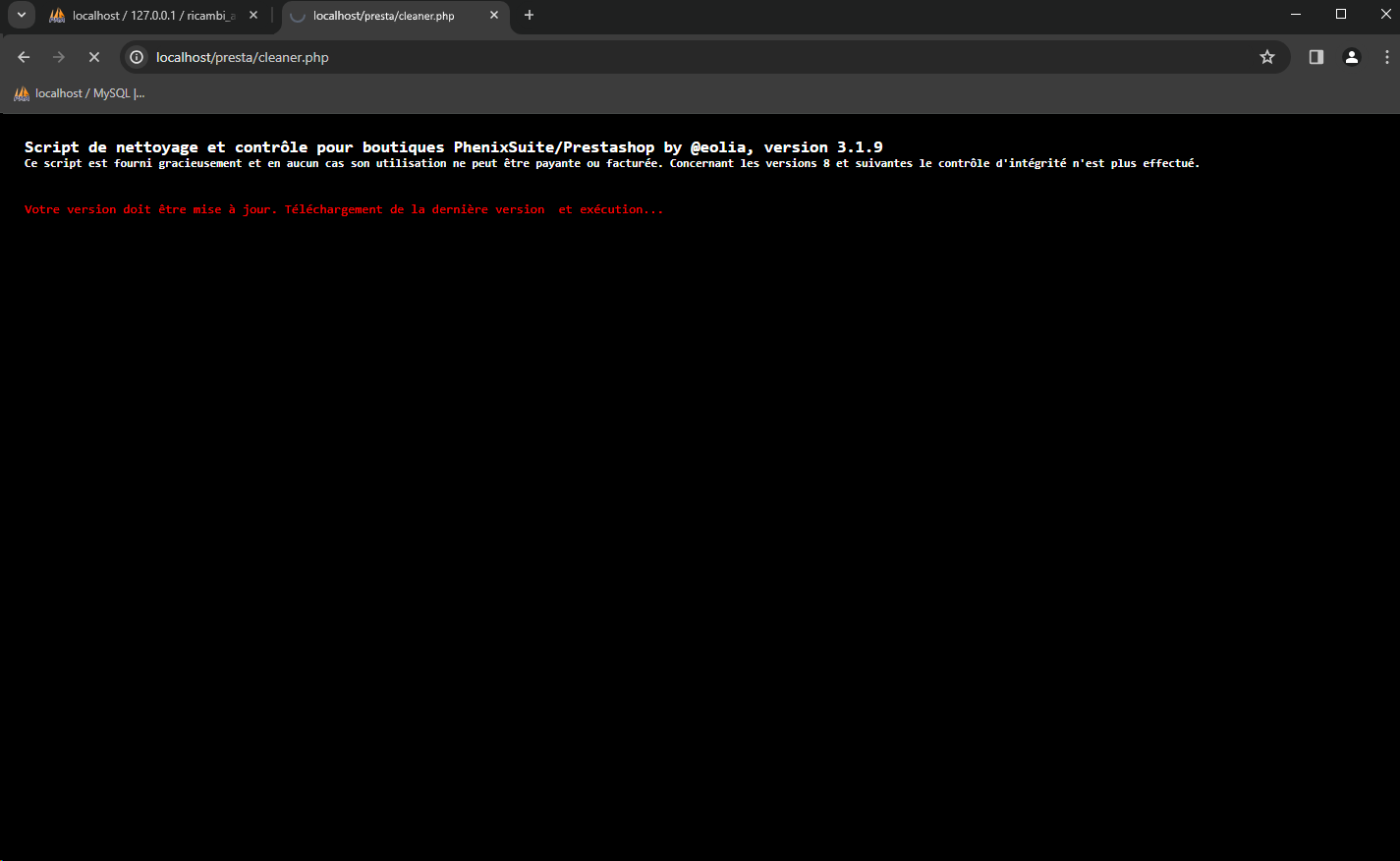Maximize the Chrome window

1341,15
